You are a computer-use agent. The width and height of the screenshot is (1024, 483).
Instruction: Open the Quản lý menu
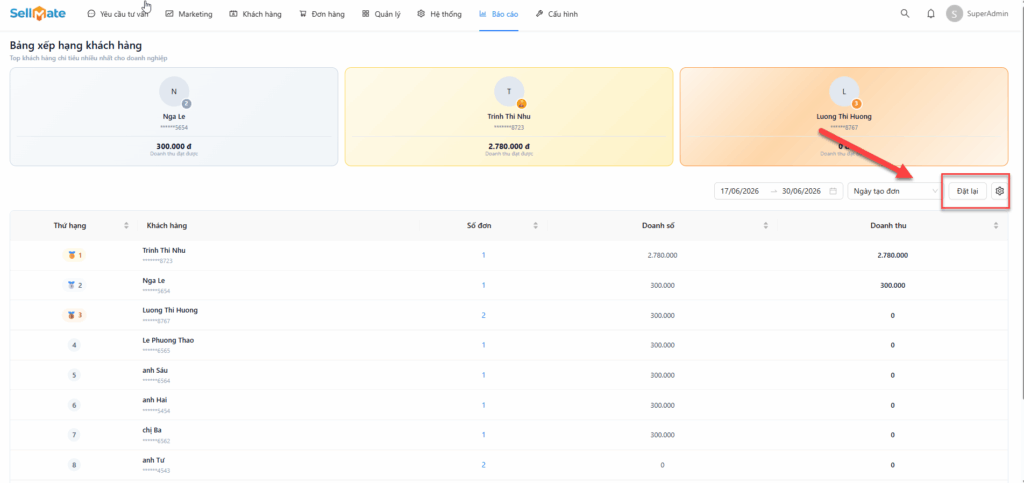(x=381, y=14)
